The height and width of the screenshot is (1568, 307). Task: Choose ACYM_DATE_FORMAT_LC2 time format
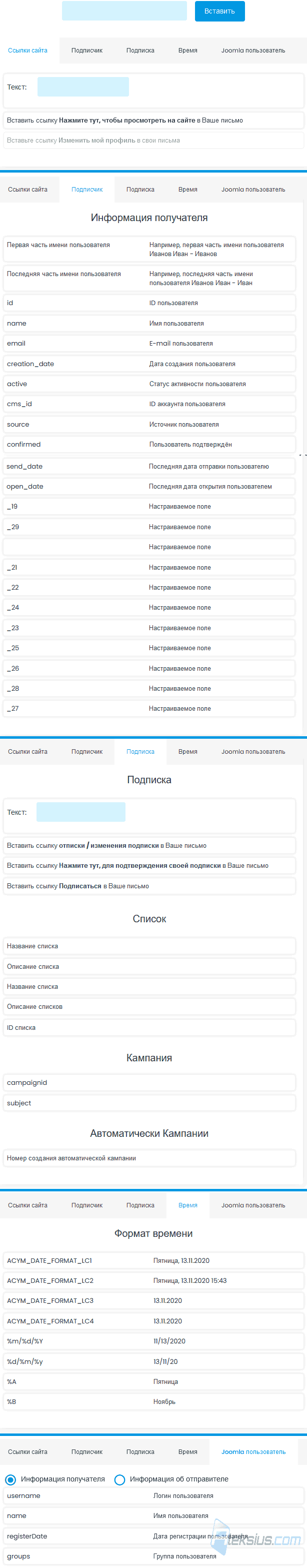(153, 1281)
